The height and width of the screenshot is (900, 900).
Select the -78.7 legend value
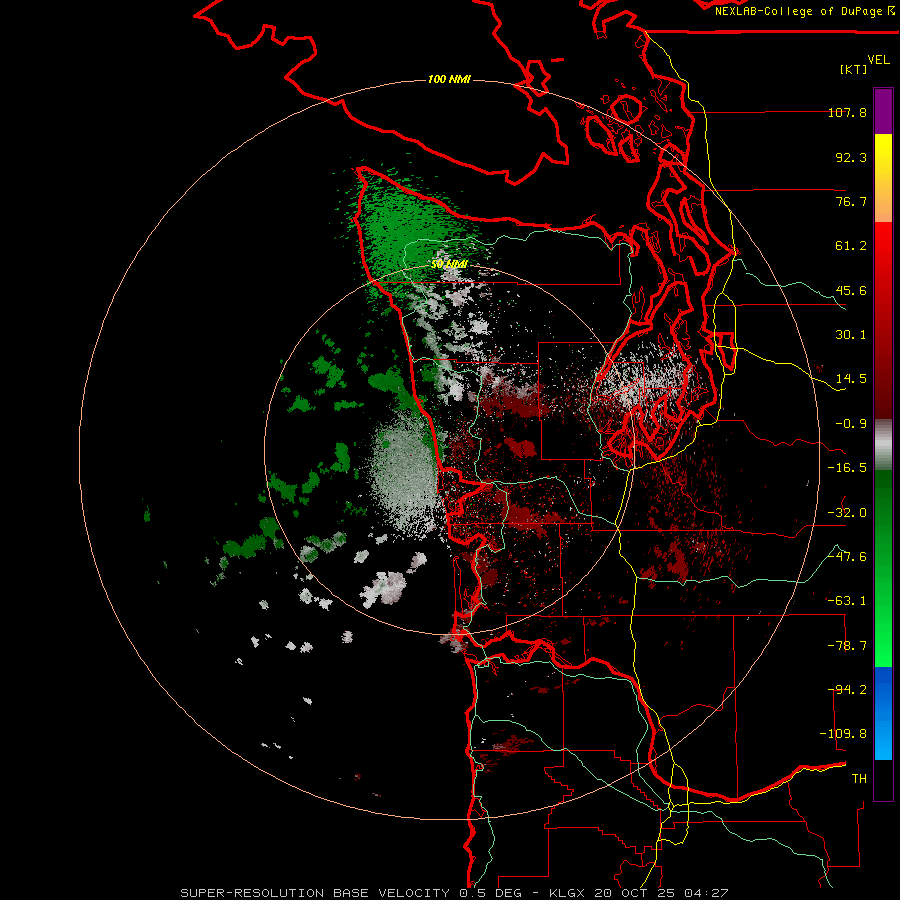pos(847,646)
